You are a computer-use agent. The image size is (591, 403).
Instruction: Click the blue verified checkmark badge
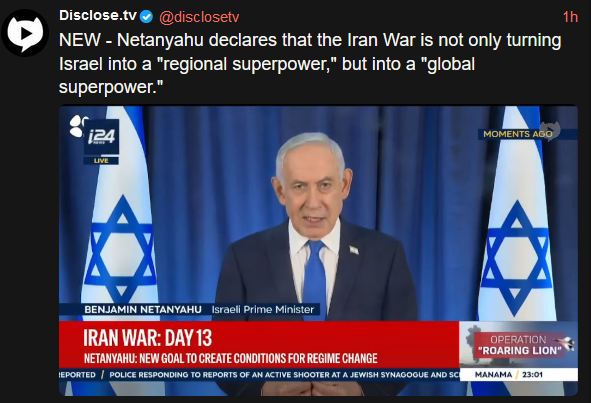pos(146,17)
